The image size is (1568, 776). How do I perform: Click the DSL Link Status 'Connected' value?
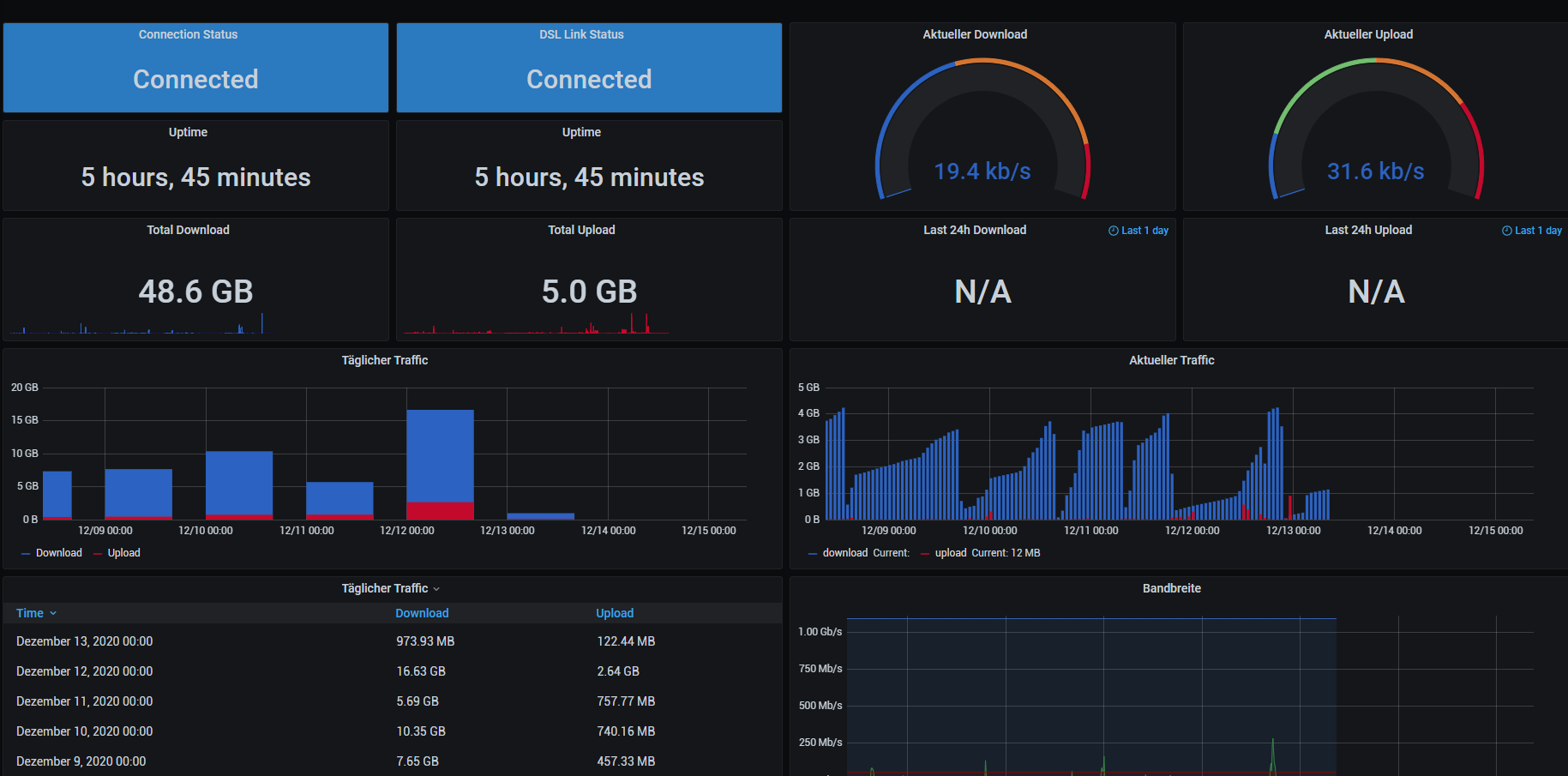click(589, 79)
